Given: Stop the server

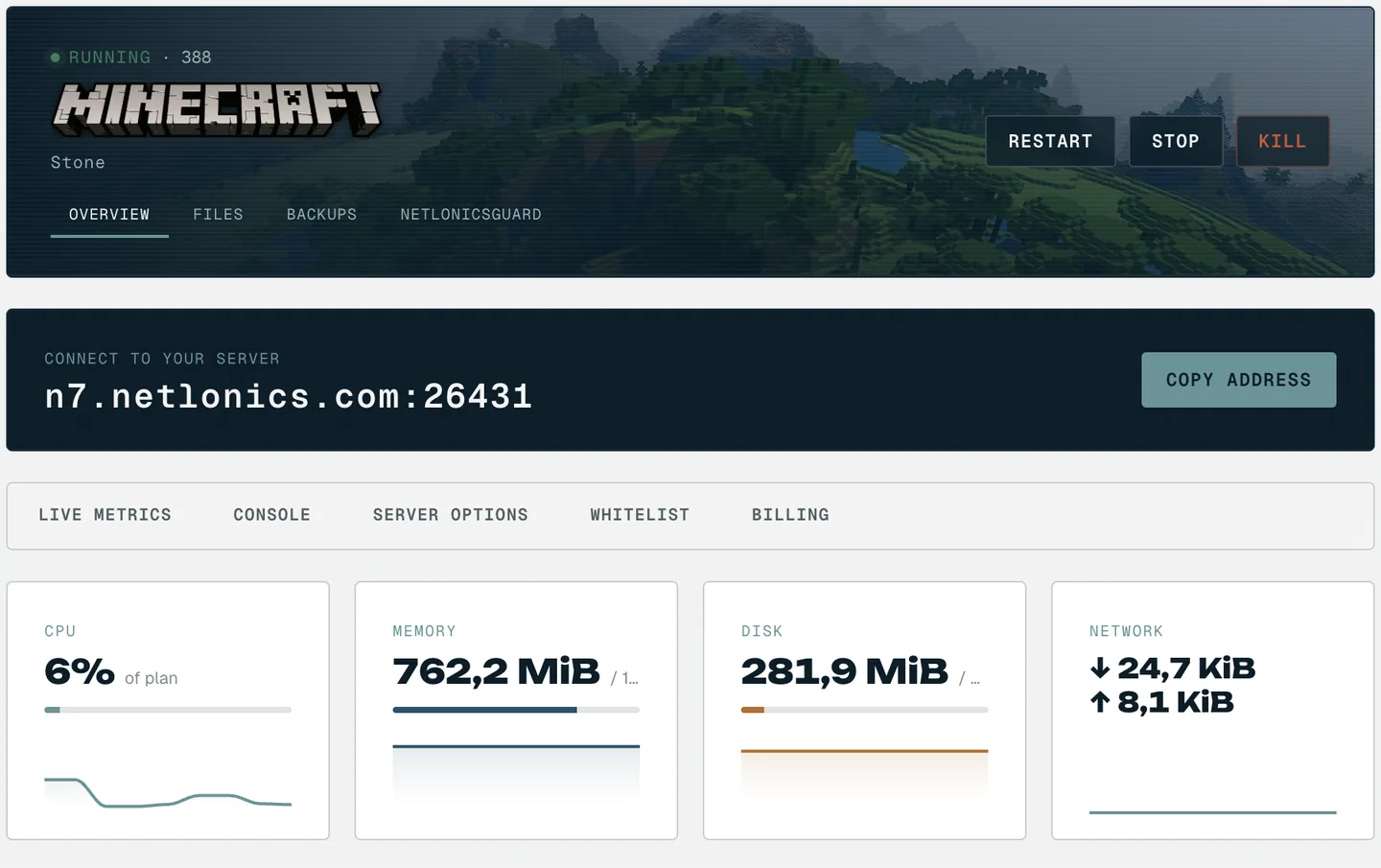Looking at the screenshot, I should 1176,141.
